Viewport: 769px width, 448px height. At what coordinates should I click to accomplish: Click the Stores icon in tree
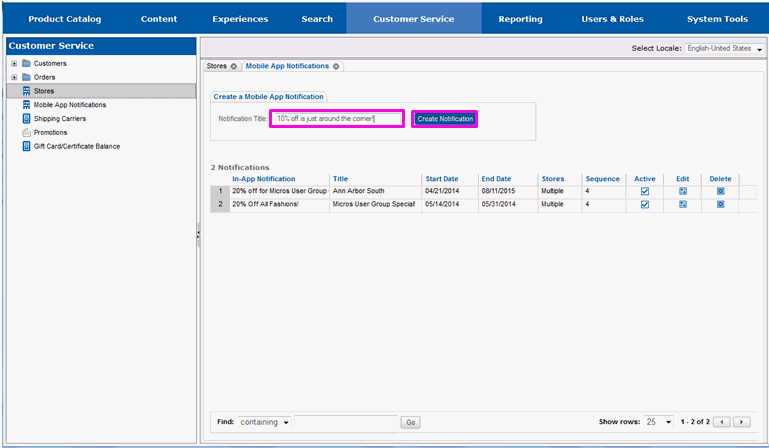point(26,91)
